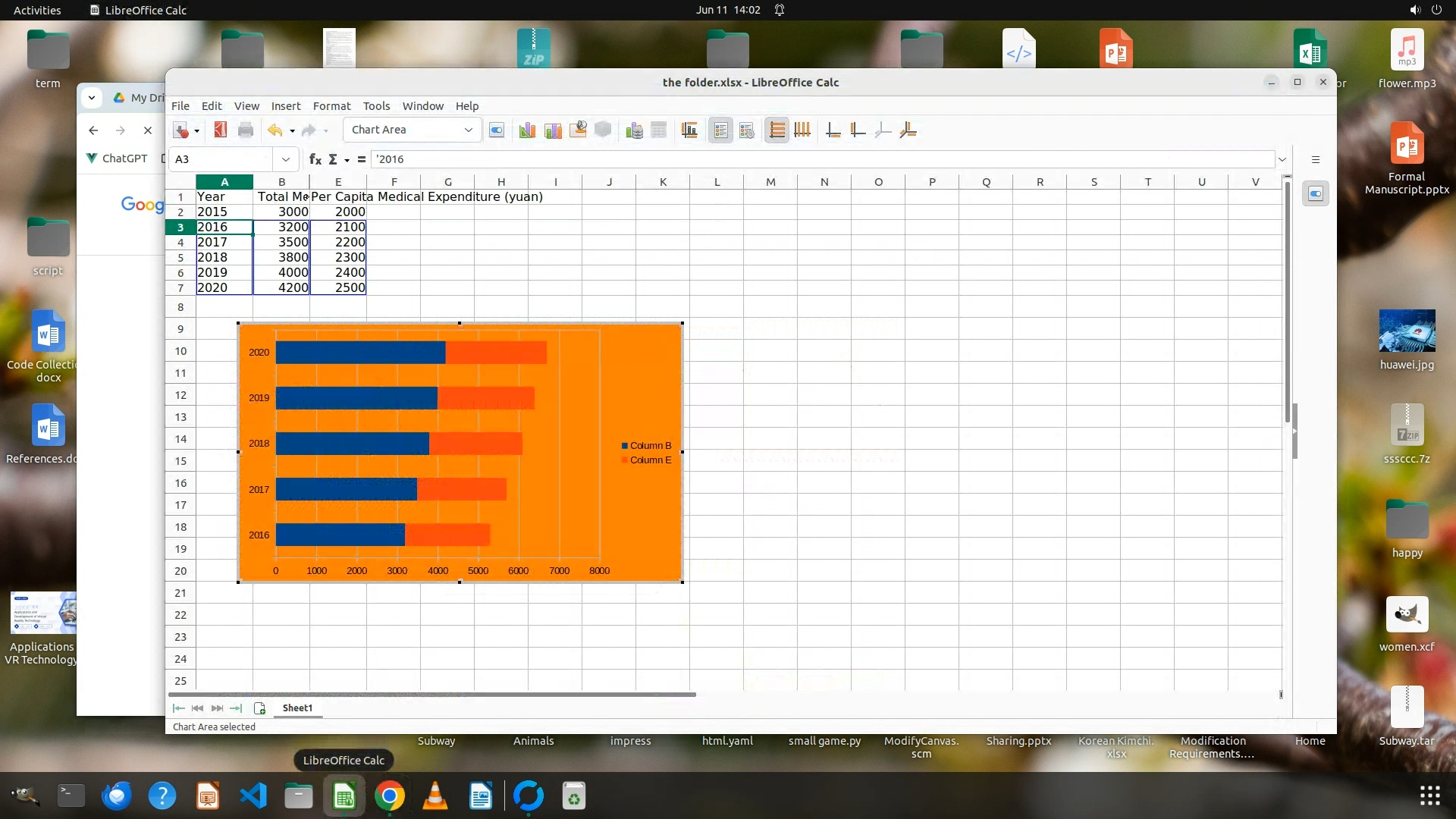This screenshot has height=819, width=1456.
Task: Click the Format Selection toolbar icon
Action: coord(497,130)
